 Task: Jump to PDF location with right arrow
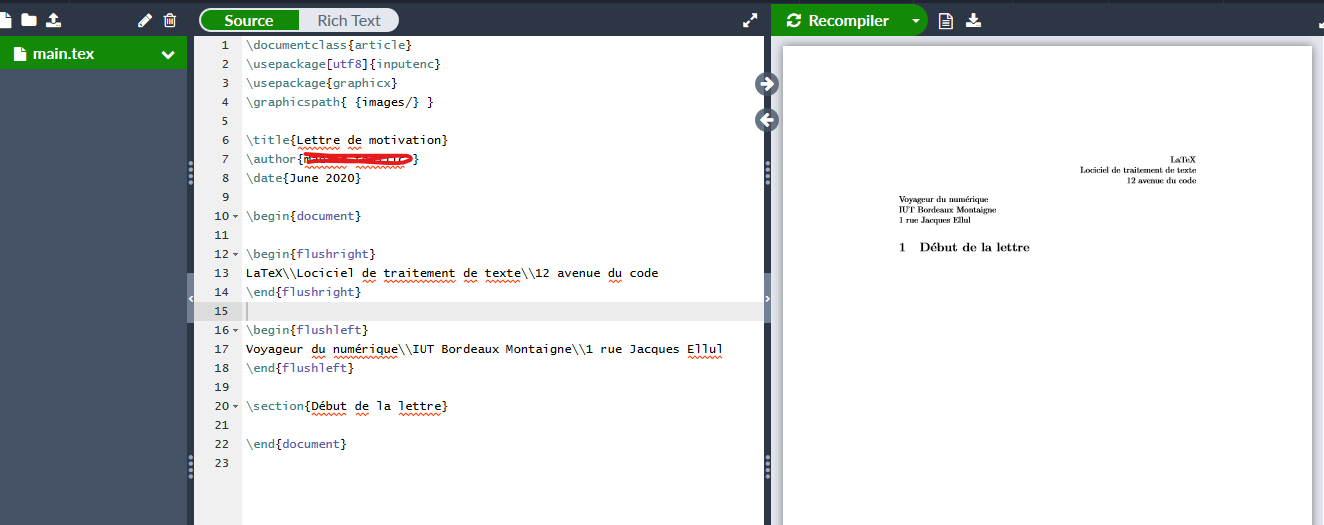click(767, 84)
